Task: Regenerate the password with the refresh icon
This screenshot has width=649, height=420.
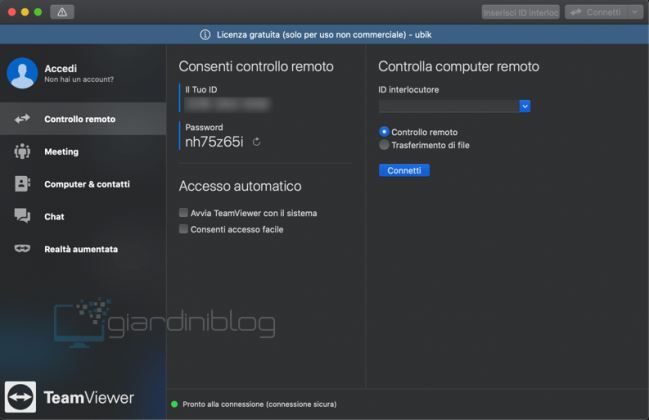Action: pos(257,142)
